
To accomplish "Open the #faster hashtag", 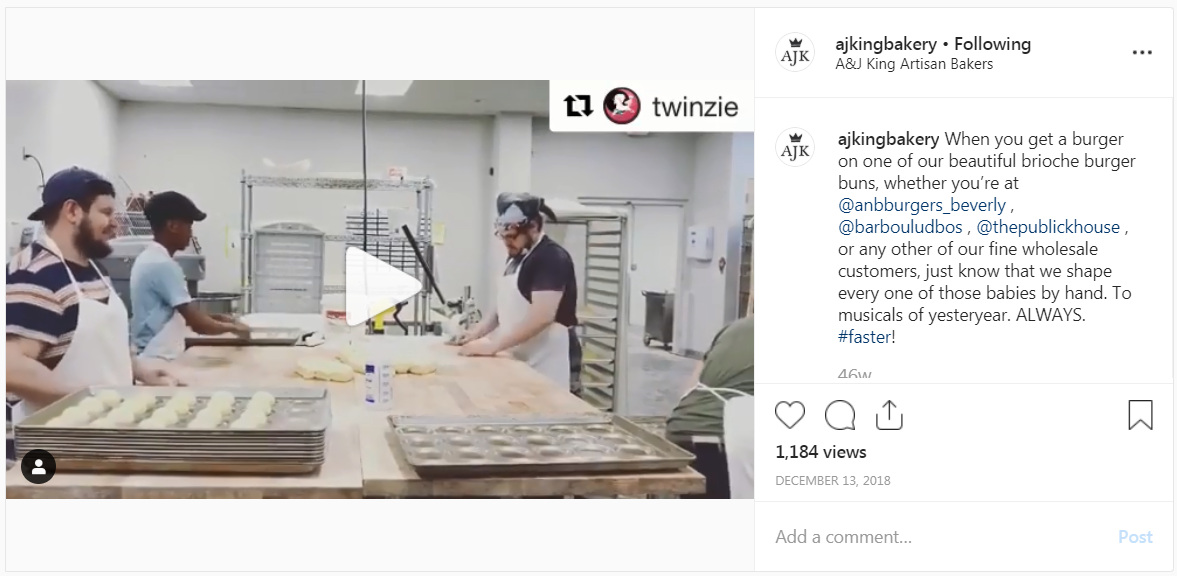I will coord(864,337).
